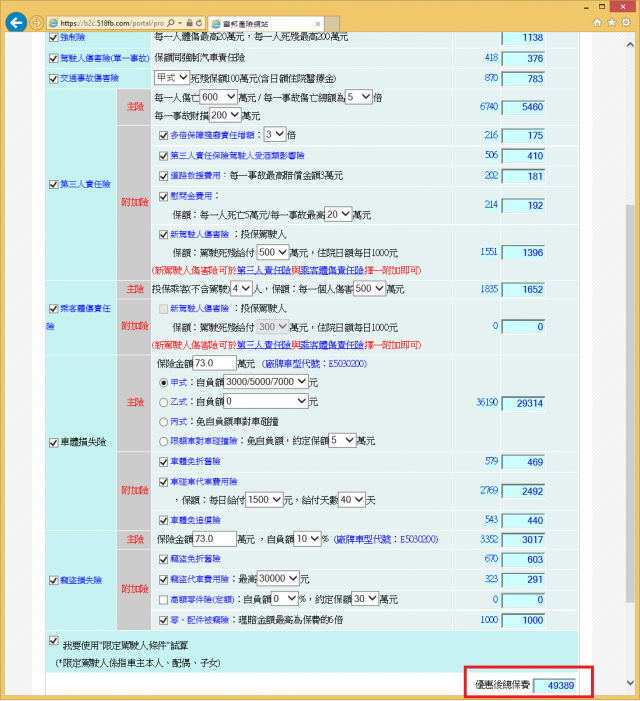
Task: Toggle 零、配件被竊險 checkbox
Action: pos(164,621)
